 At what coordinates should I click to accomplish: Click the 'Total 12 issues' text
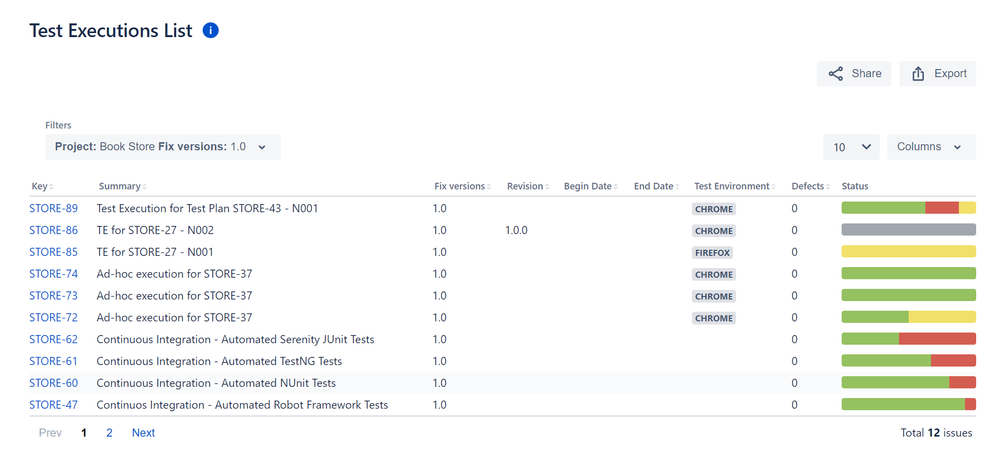point(937,433)
